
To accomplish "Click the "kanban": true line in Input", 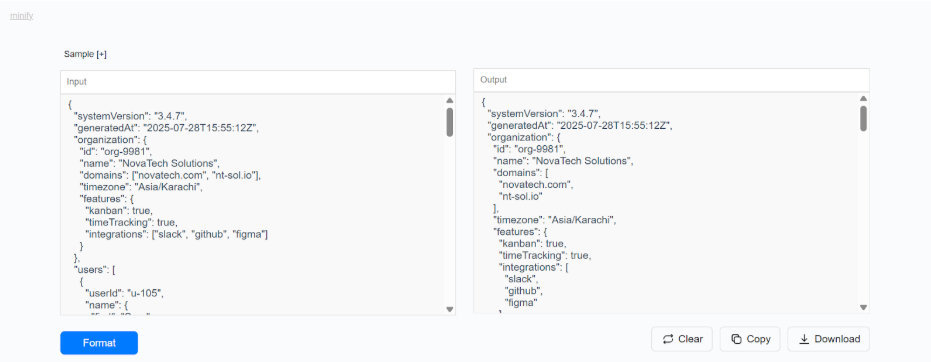I will 119,211.
